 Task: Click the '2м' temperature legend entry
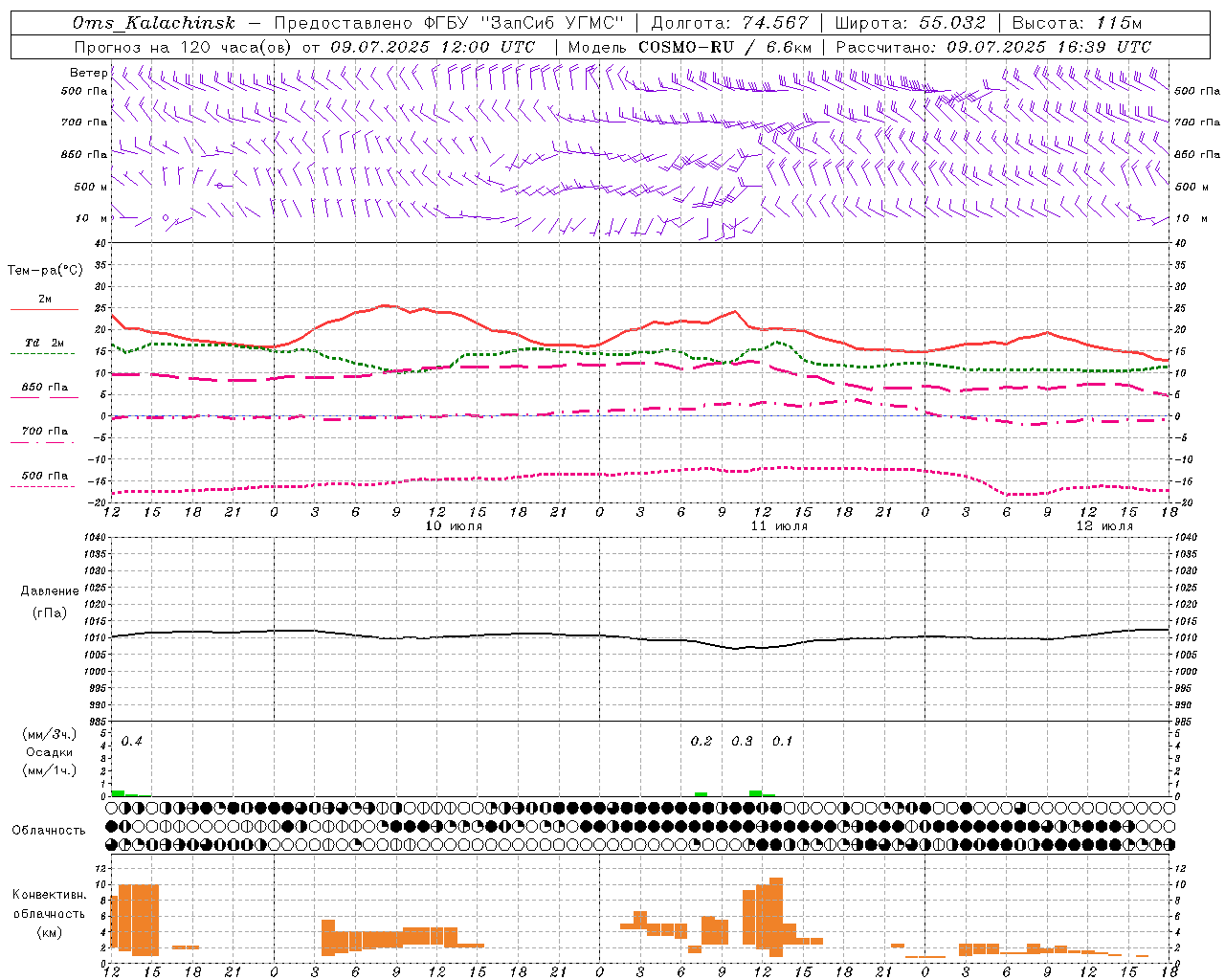[x=45, y=300]
